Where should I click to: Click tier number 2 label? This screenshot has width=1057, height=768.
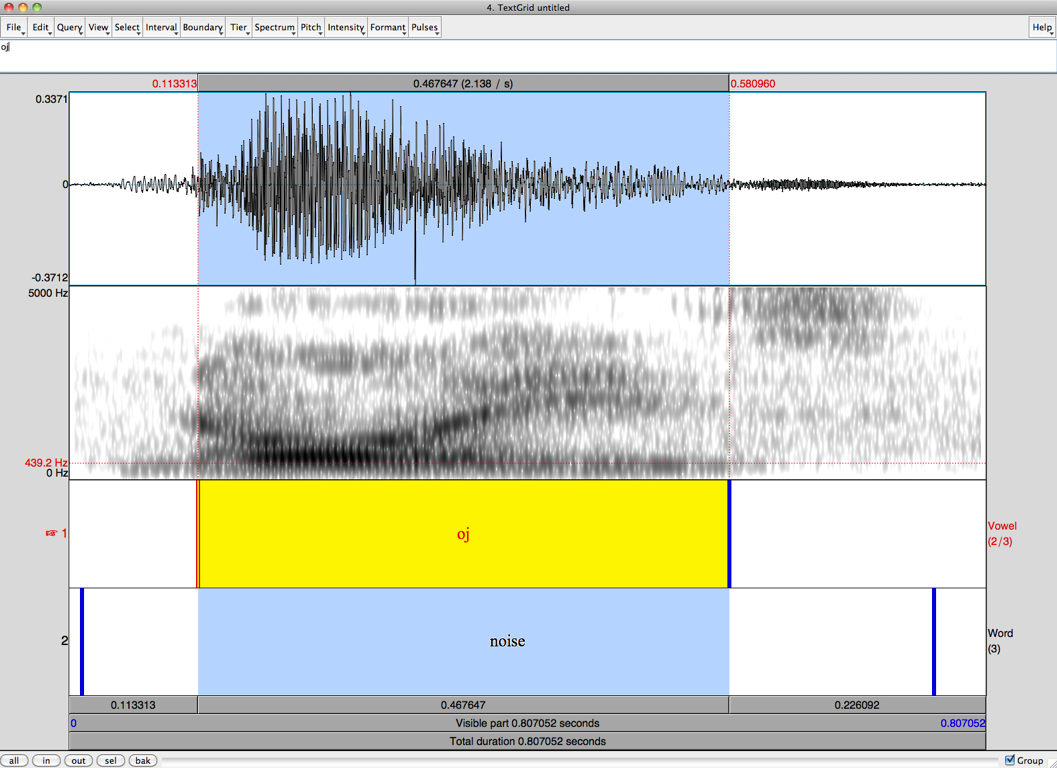64,641
